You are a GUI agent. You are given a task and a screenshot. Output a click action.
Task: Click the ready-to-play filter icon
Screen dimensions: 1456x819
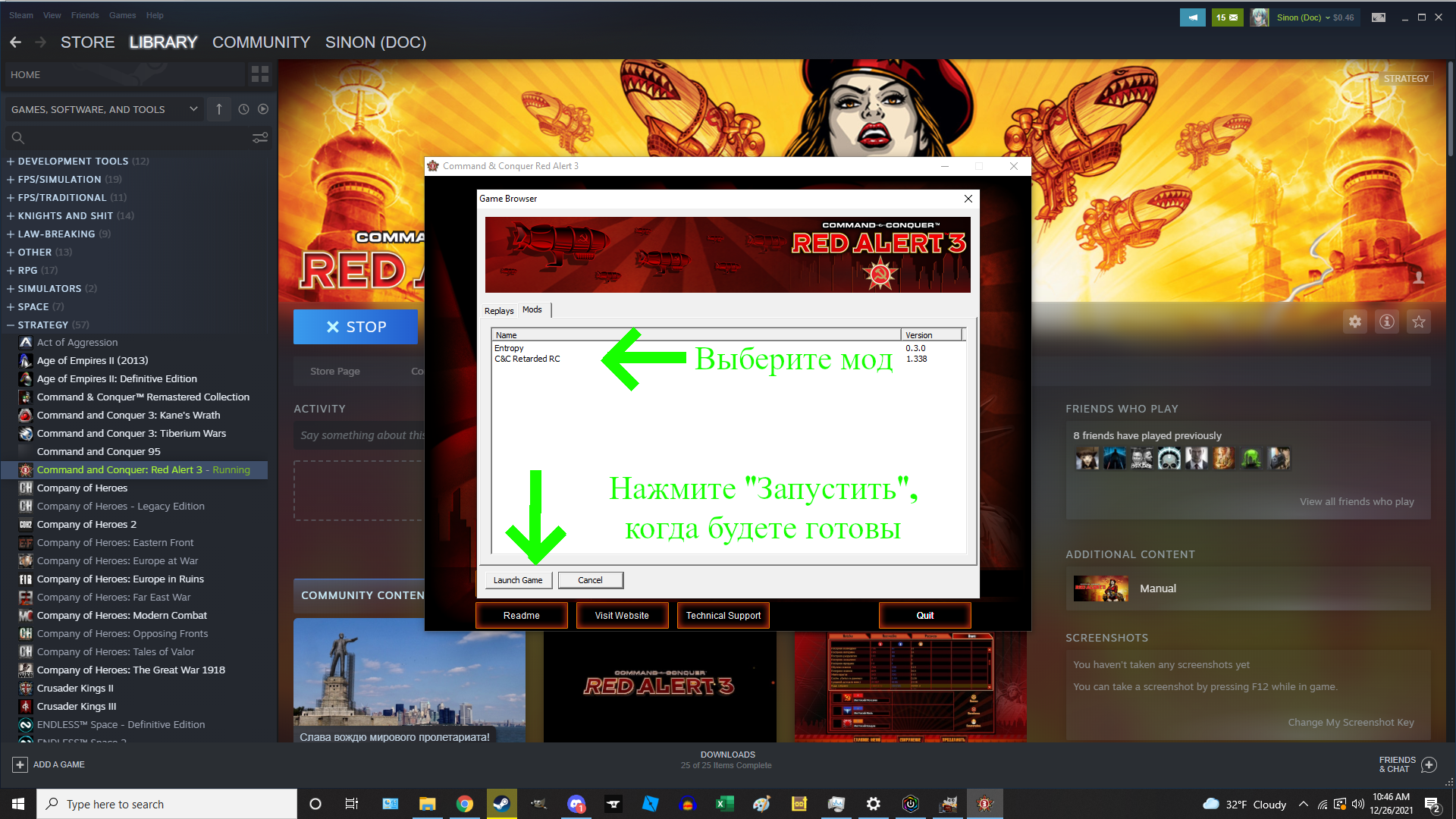[x=263, y=109]
